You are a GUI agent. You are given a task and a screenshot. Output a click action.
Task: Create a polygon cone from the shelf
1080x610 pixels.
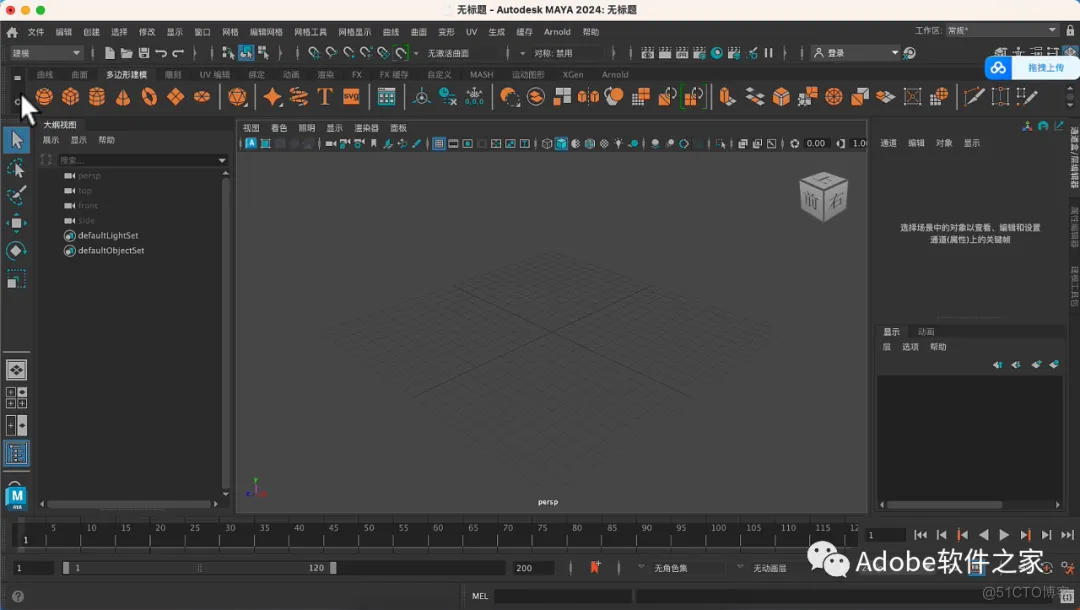click(123, 97)
